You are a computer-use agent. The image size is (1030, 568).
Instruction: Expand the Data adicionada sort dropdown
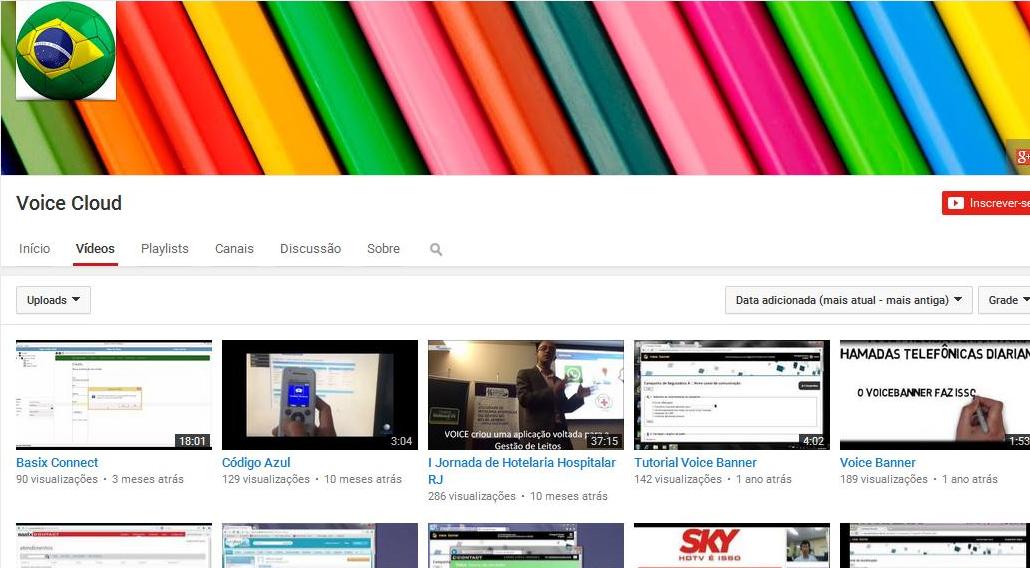click(x=848, y=300)
